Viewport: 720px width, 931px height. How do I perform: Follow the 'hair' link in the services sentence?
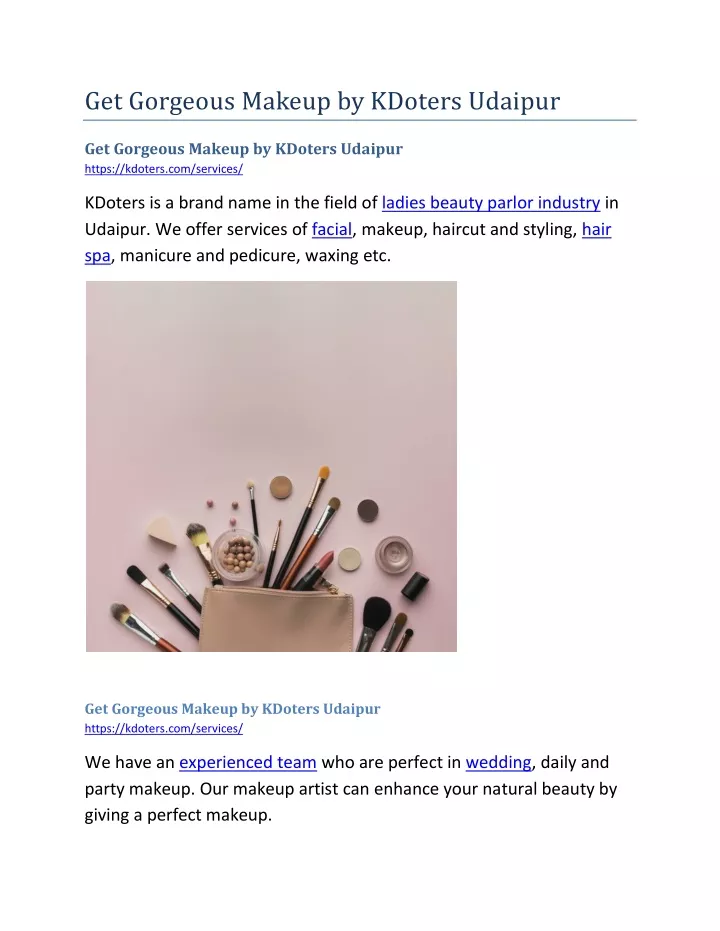tap(597, 229)
